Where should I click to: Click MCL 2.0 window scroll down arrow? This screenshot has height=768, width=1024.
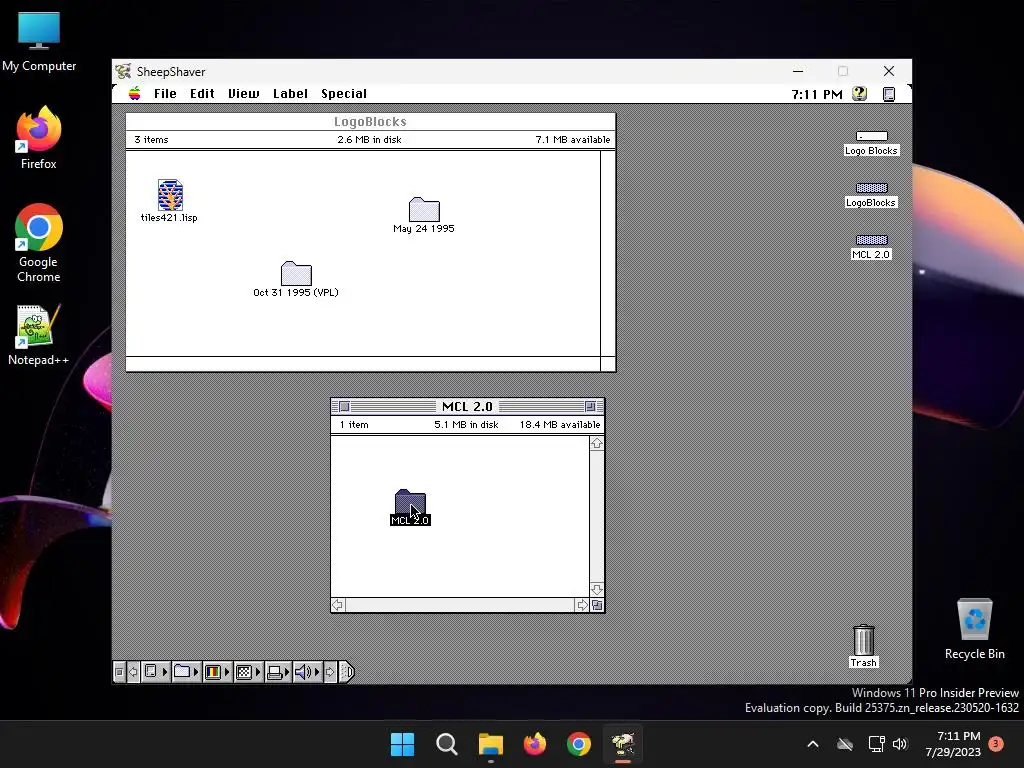597,590
